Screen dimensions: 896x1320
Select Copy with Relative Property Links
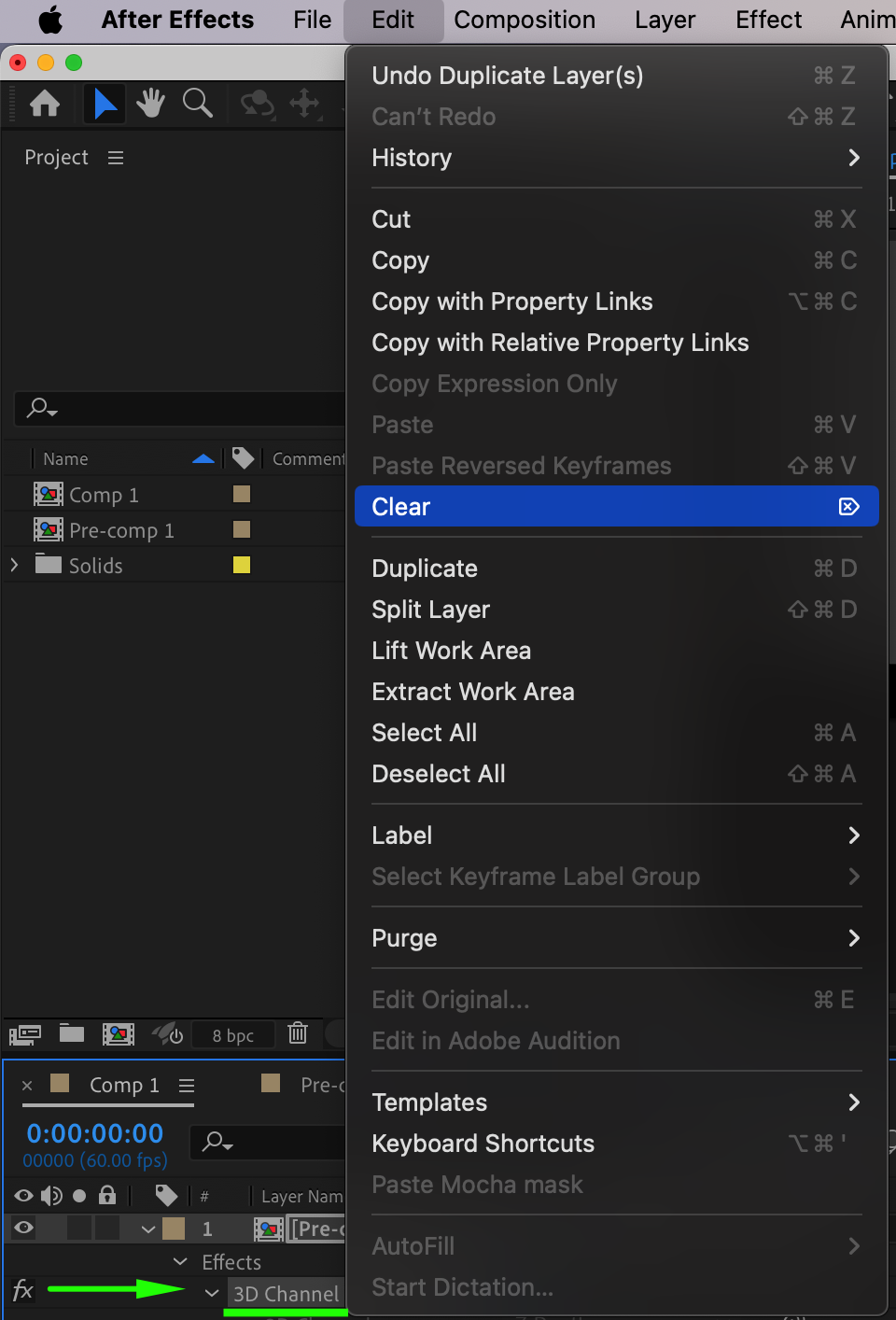pyautogui.click(x=616, y=343)
